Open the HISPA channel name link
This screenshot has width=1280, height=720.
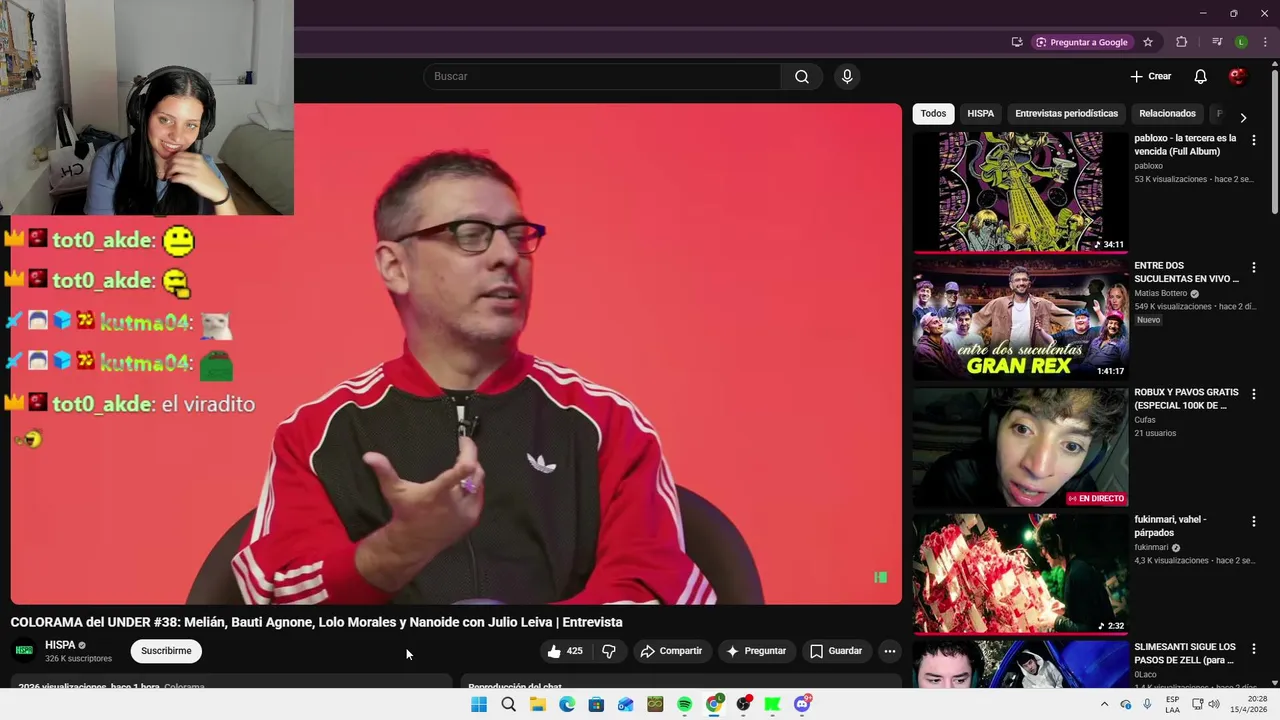pos(60,645)
